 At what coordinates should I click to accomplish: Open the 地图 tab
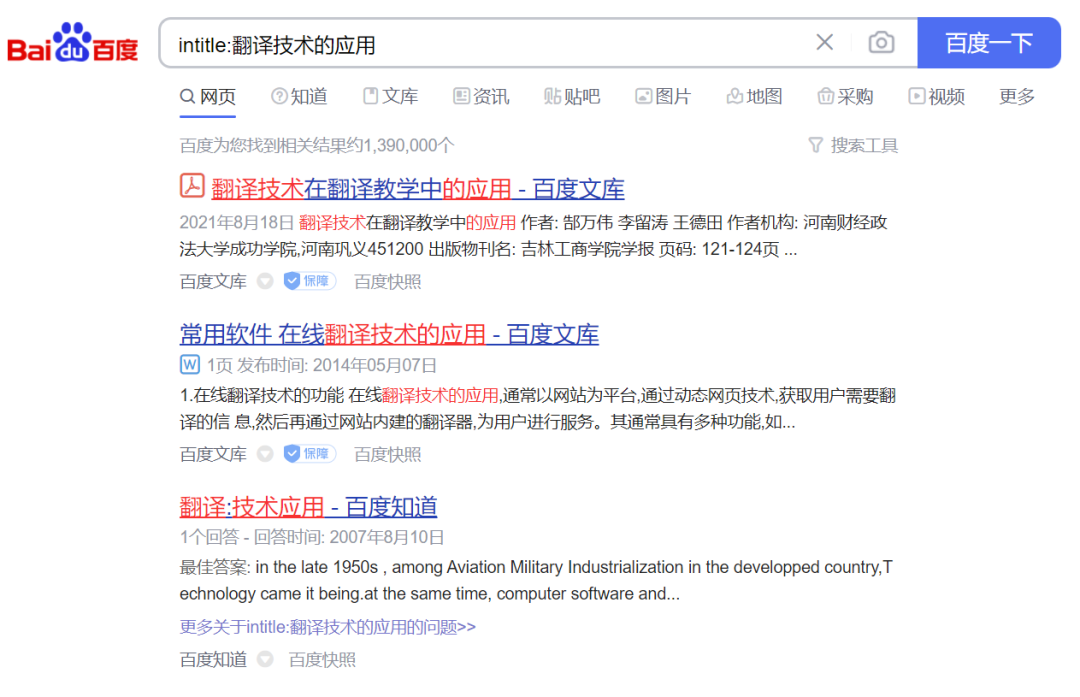755,96
